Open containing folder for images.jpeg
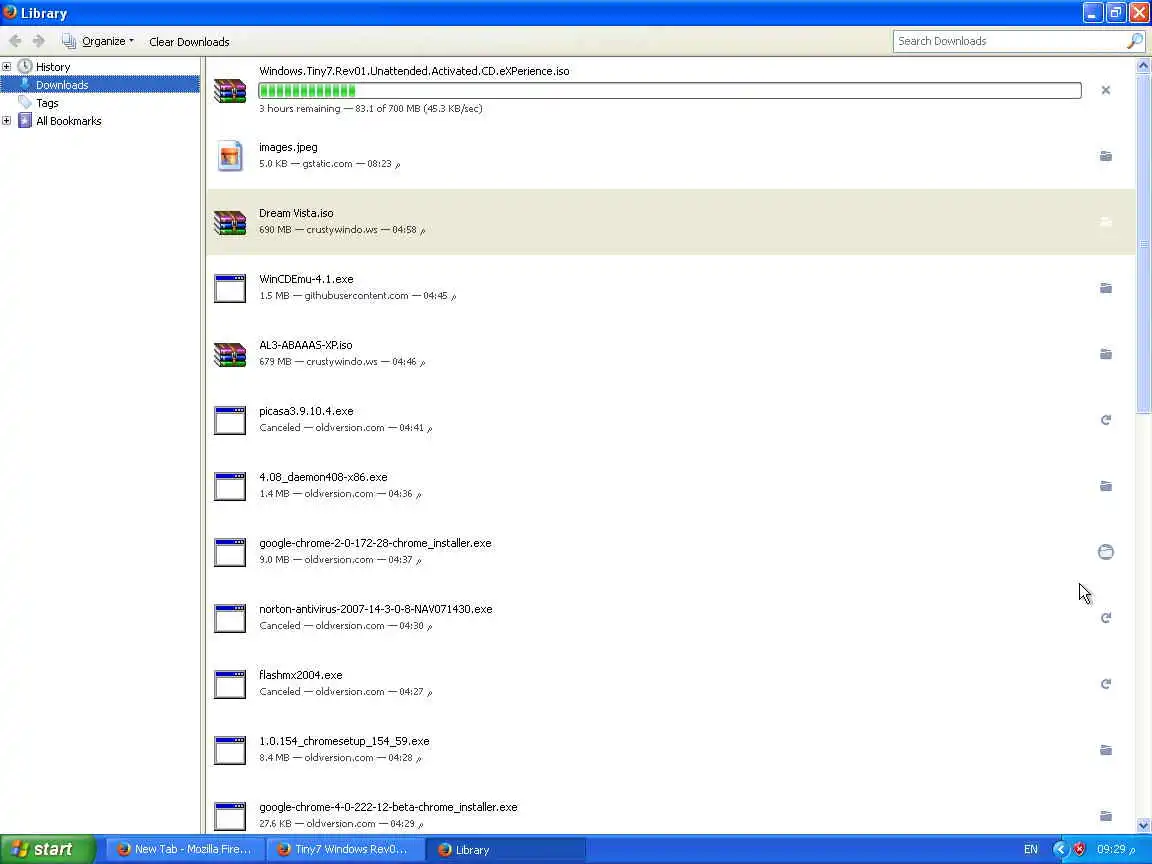The image size is (1152, 864). coord(1105,156)
